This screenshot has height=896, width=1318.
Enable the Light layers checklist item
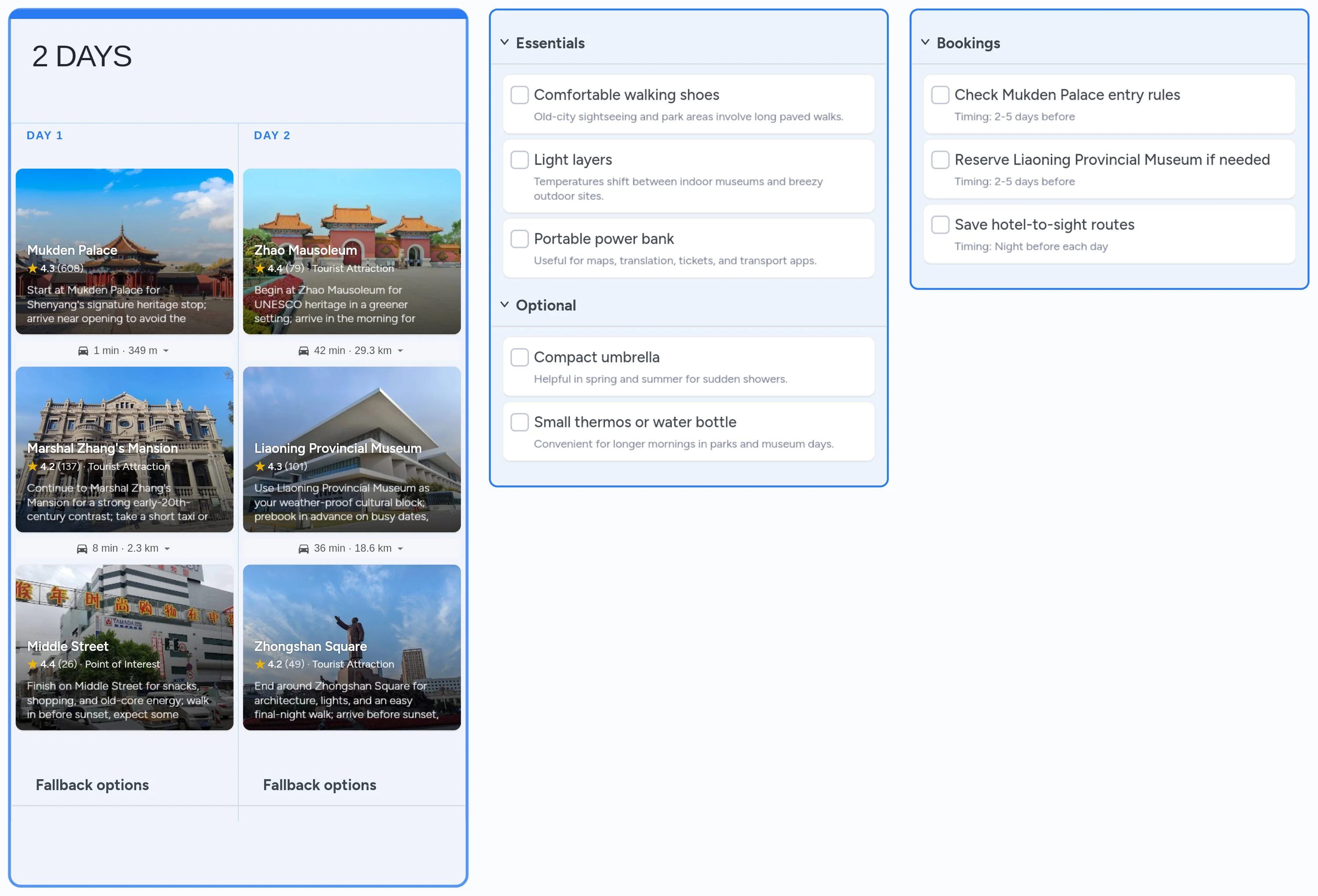coord(519,160)
